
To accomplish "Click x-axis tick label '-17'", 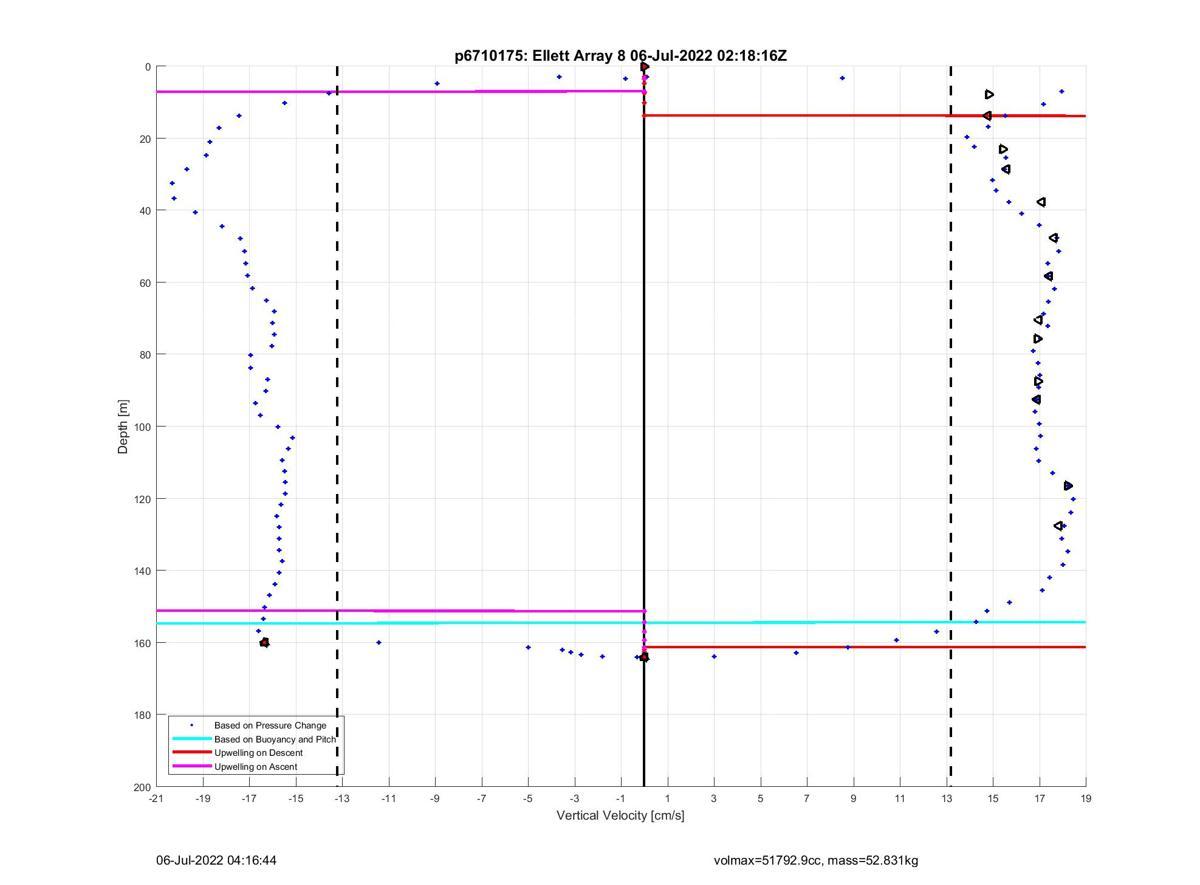I will coord(249,798).
